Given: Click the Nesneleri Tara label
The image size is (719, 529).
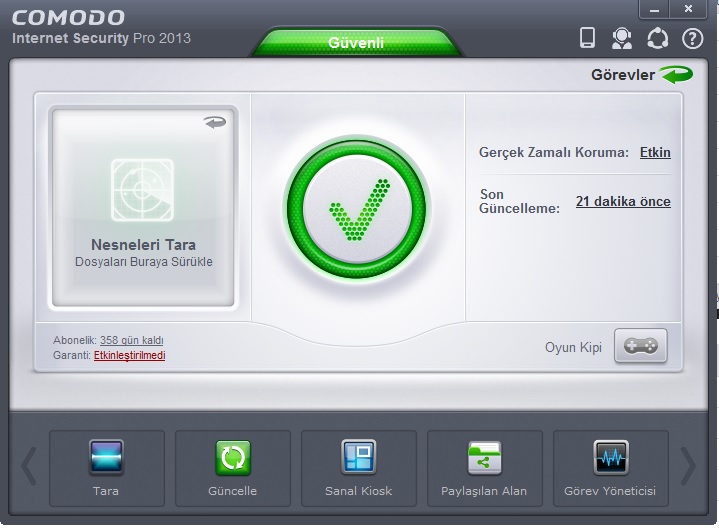Looking at the screenshot, I should click(144, 245).
